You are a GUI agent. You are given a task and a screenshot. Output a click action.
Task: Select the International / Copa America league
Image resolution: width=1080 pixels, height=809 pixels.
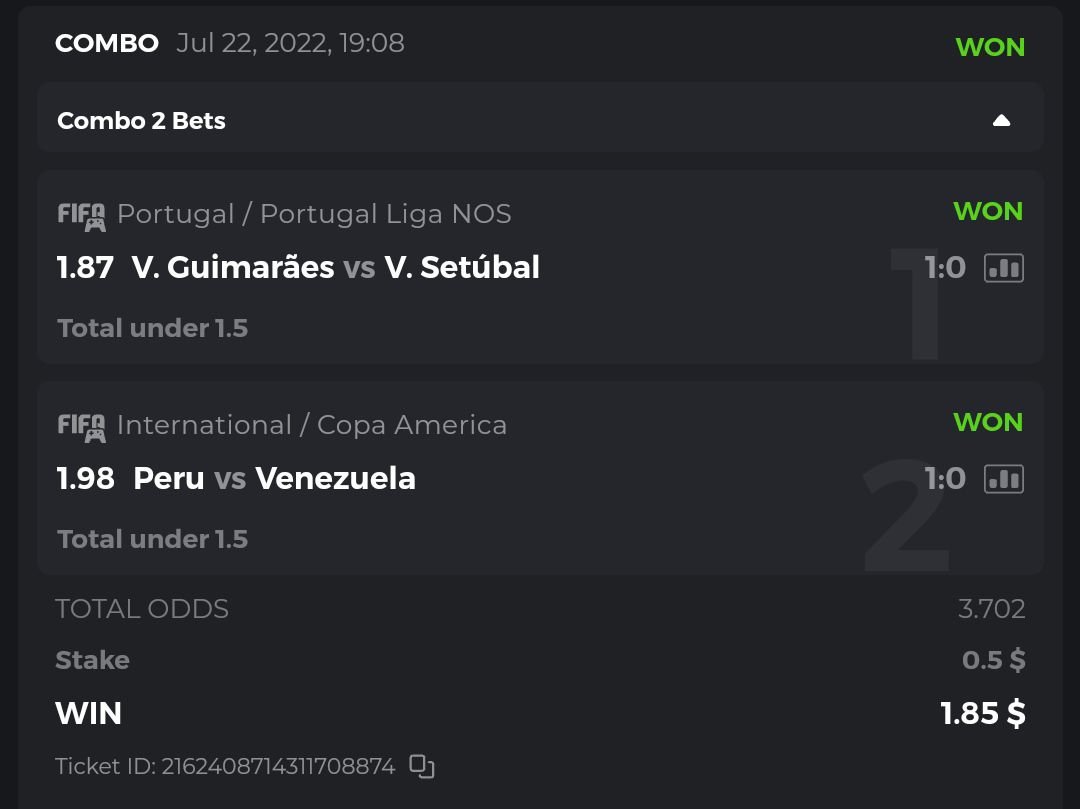tap(312, 425)
